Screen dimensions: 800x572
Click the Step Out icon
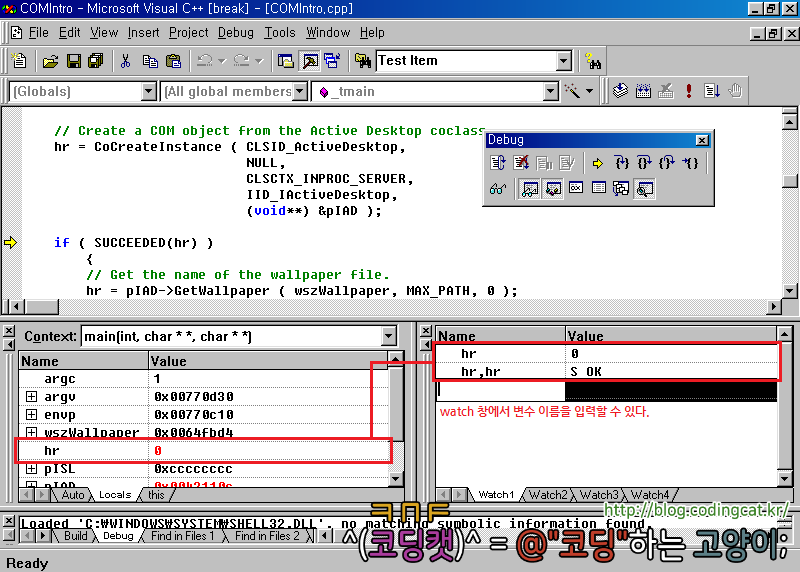point(667,163)
